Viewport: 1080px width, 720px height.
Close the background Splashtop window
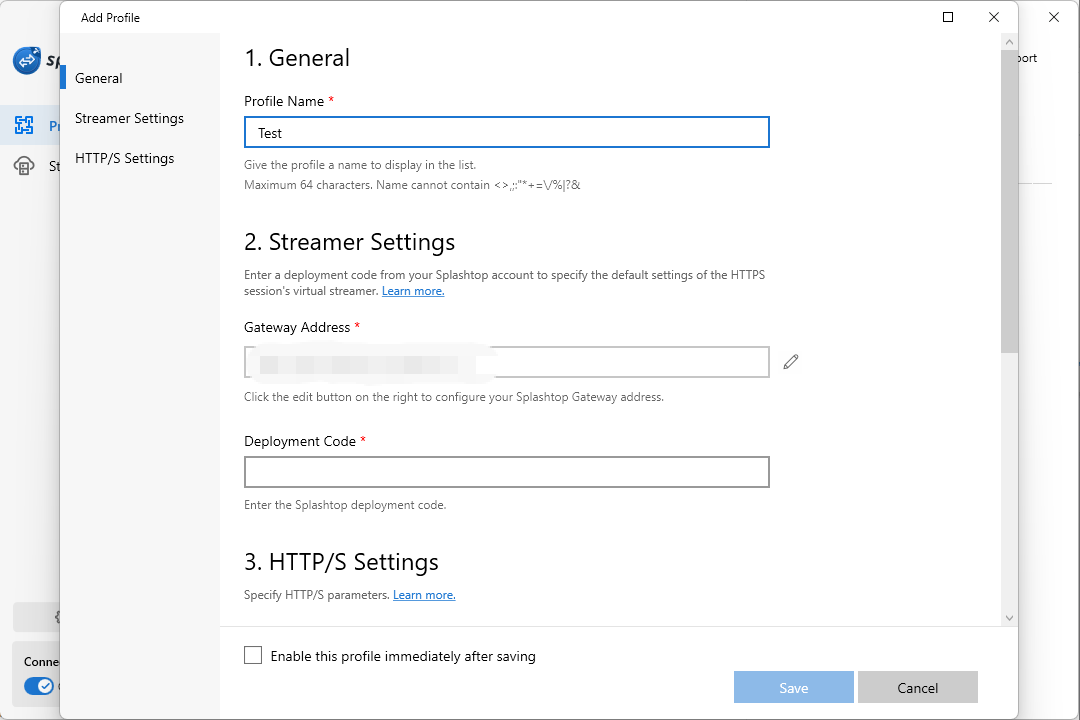1054,17
